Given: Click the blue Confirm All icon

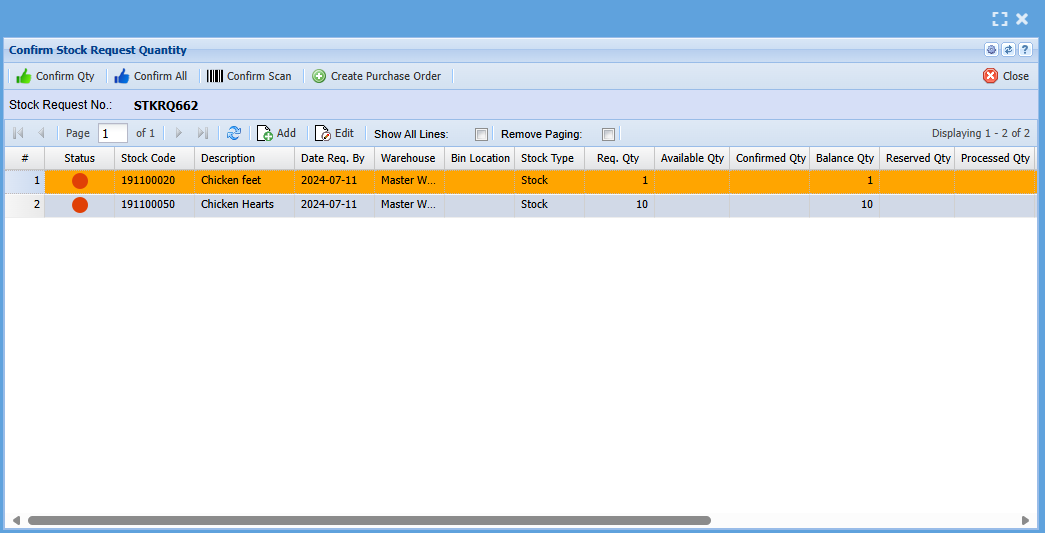Looking at the screenshot, I should [x=122, y=76].
